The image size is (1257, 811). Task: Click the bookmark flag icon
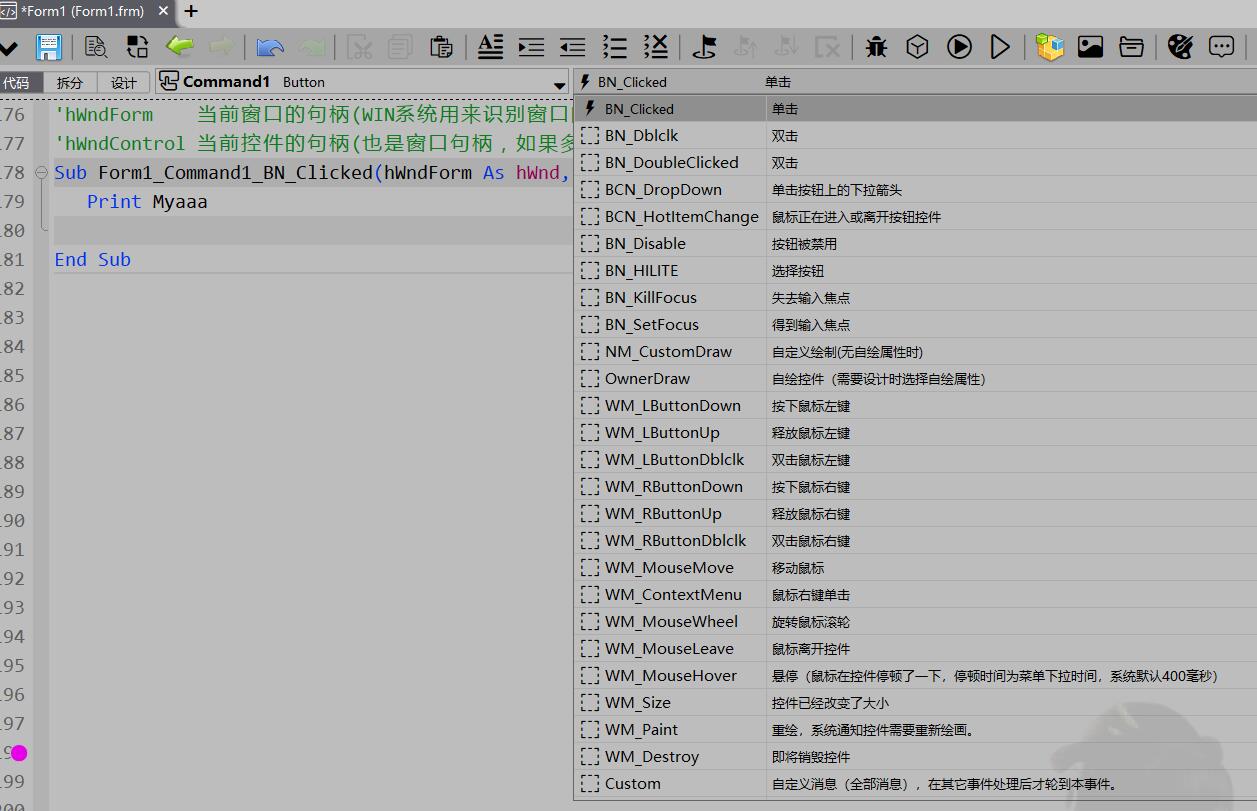click(704, 47)
